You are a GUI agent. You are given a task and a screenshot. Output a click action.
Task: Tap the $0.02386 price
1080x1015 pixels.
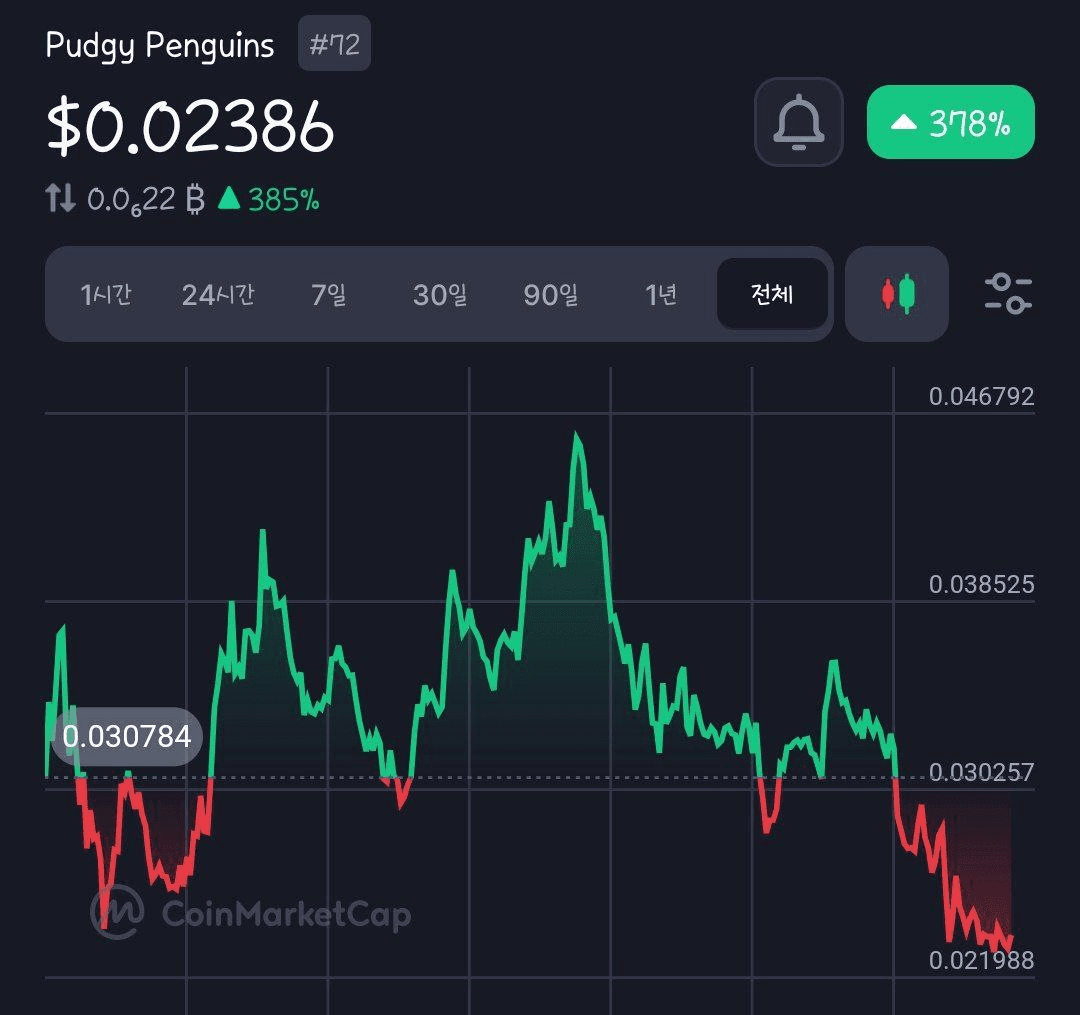190,125
